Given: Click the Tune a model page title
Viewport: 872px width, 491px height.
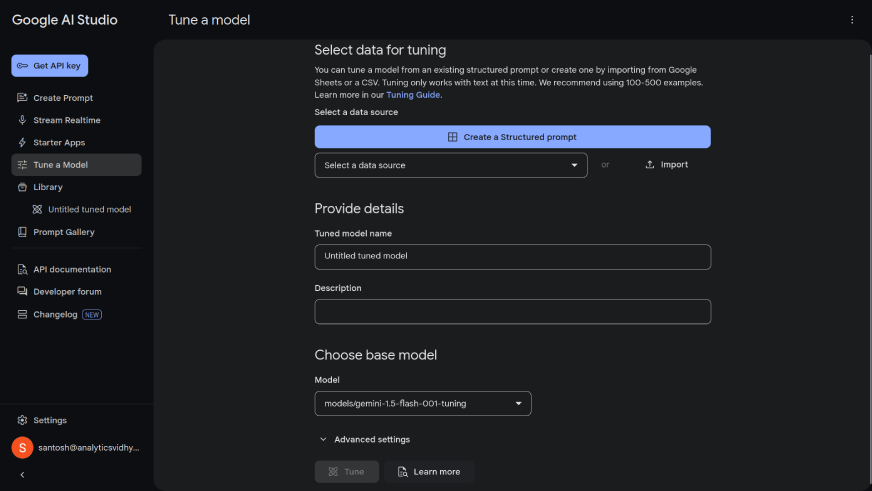Looking at the screenshot, I should pos(209,20).
